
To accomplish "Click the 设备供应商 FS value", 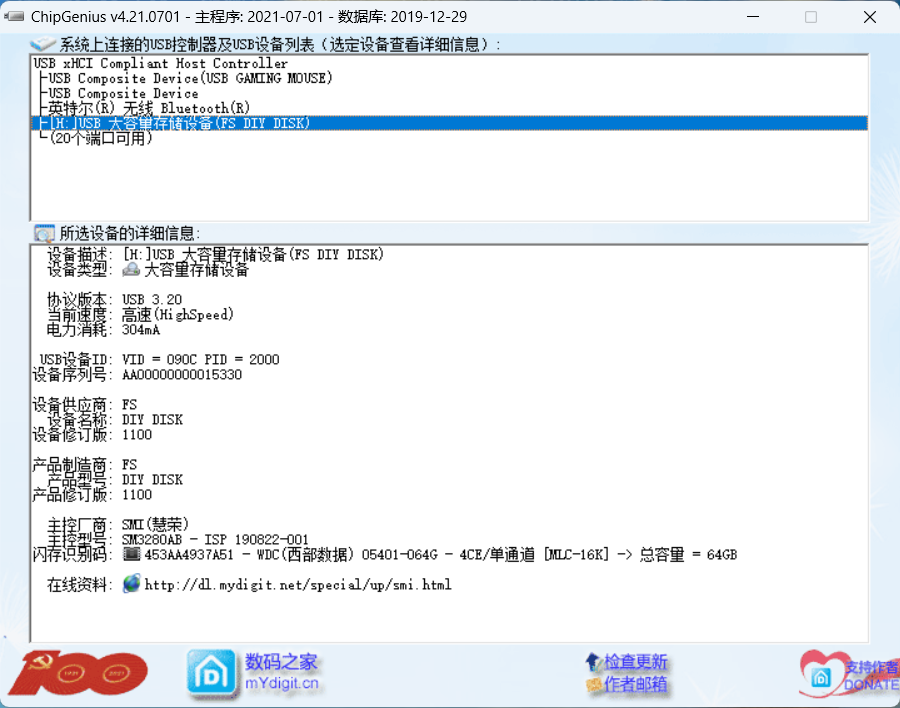I will (x=130, y=405).
